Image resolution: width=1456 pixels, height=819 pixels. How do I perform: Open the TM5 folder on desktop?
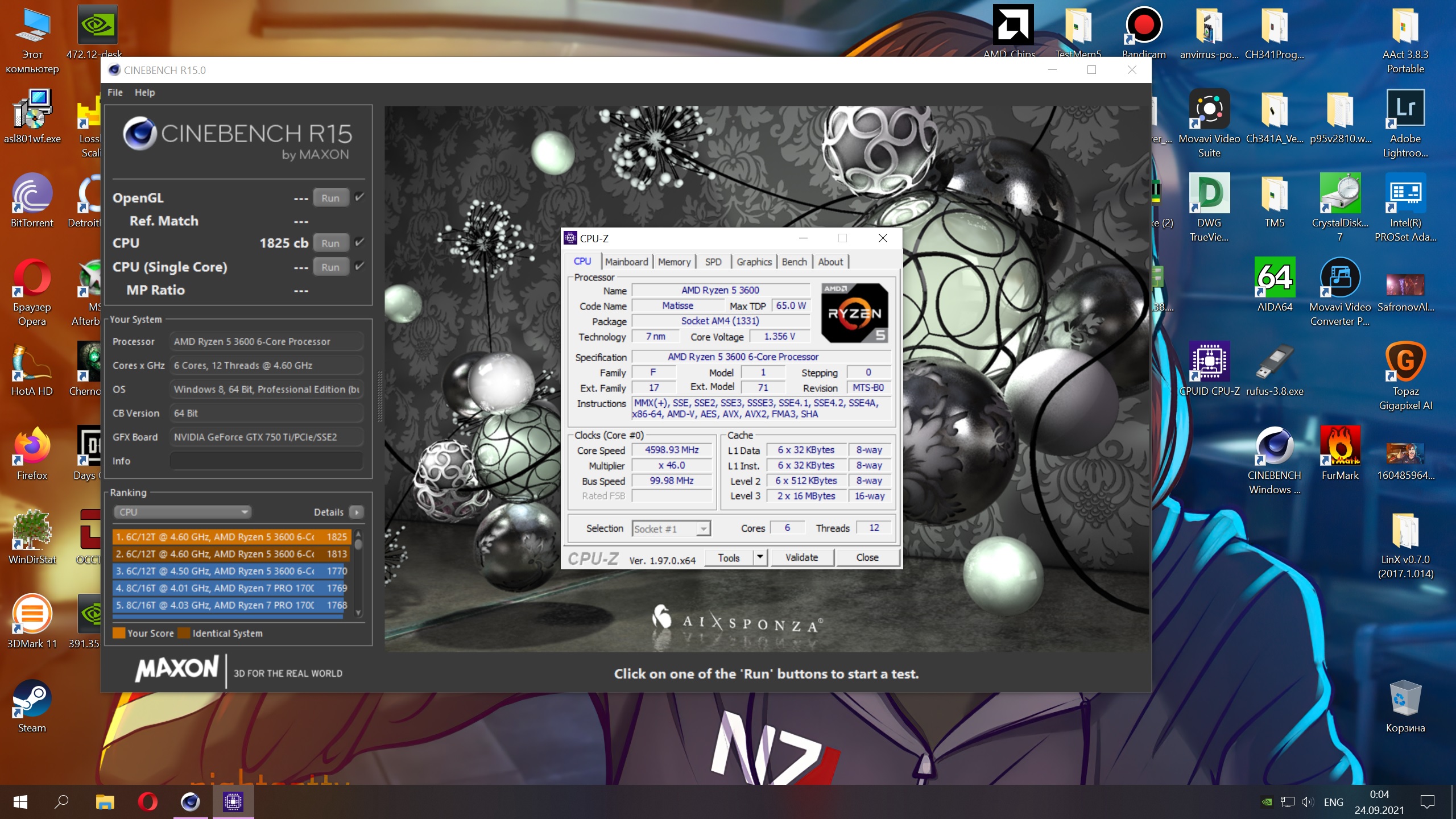tap(1275, 200)
